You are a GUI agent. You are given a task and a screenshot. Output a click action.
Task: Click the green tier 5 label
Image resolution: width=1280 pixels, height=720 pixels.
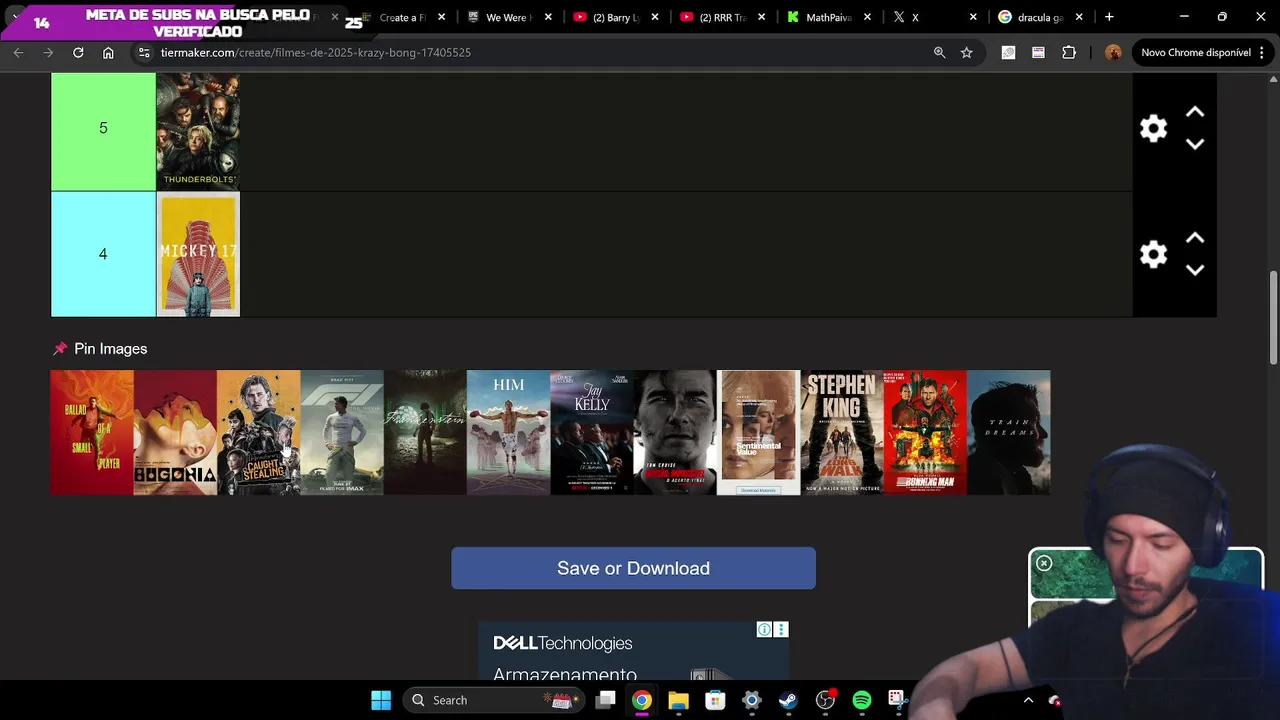click(103, 131)
